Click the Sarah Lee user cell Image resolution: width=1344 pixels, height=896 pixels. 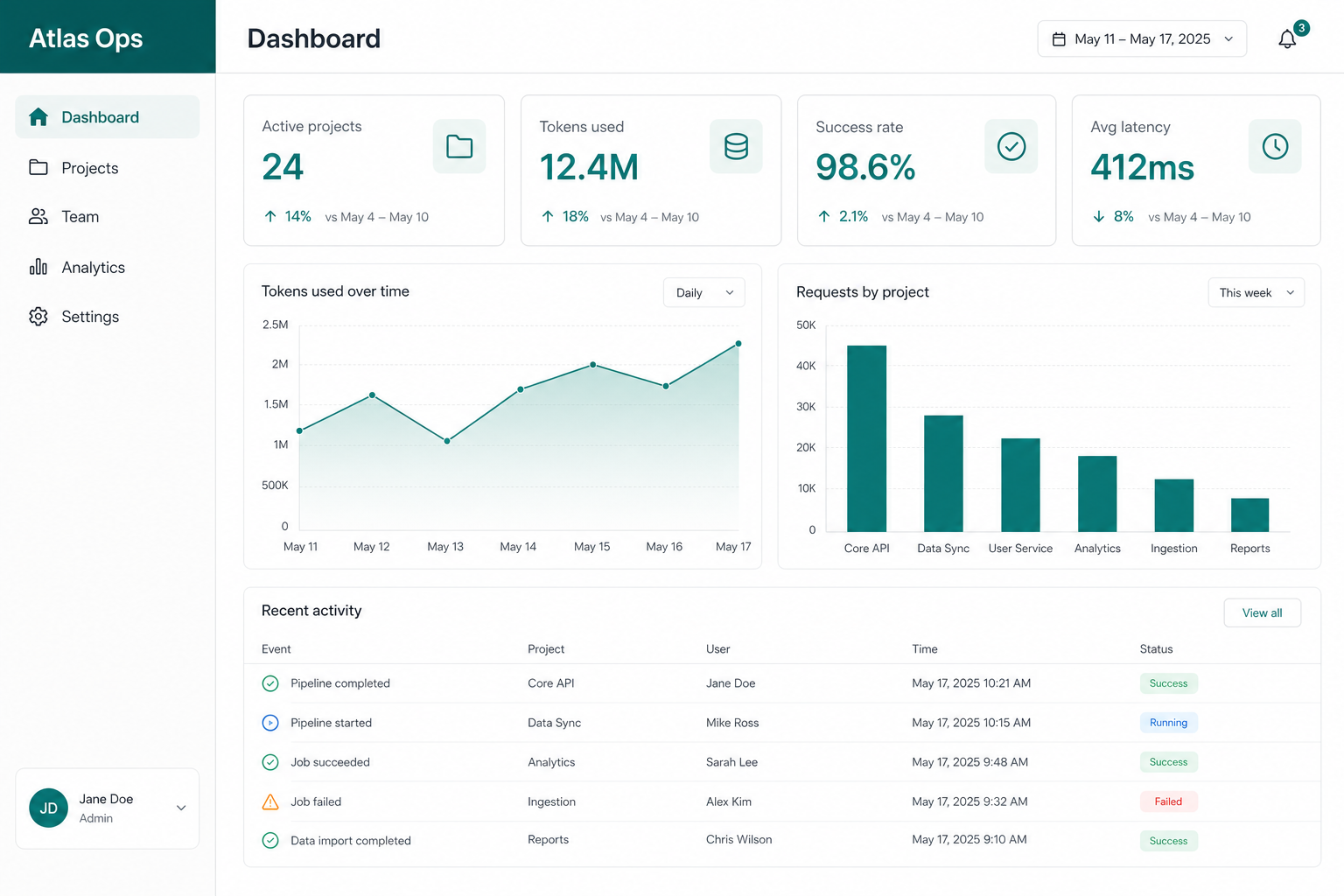731,762
